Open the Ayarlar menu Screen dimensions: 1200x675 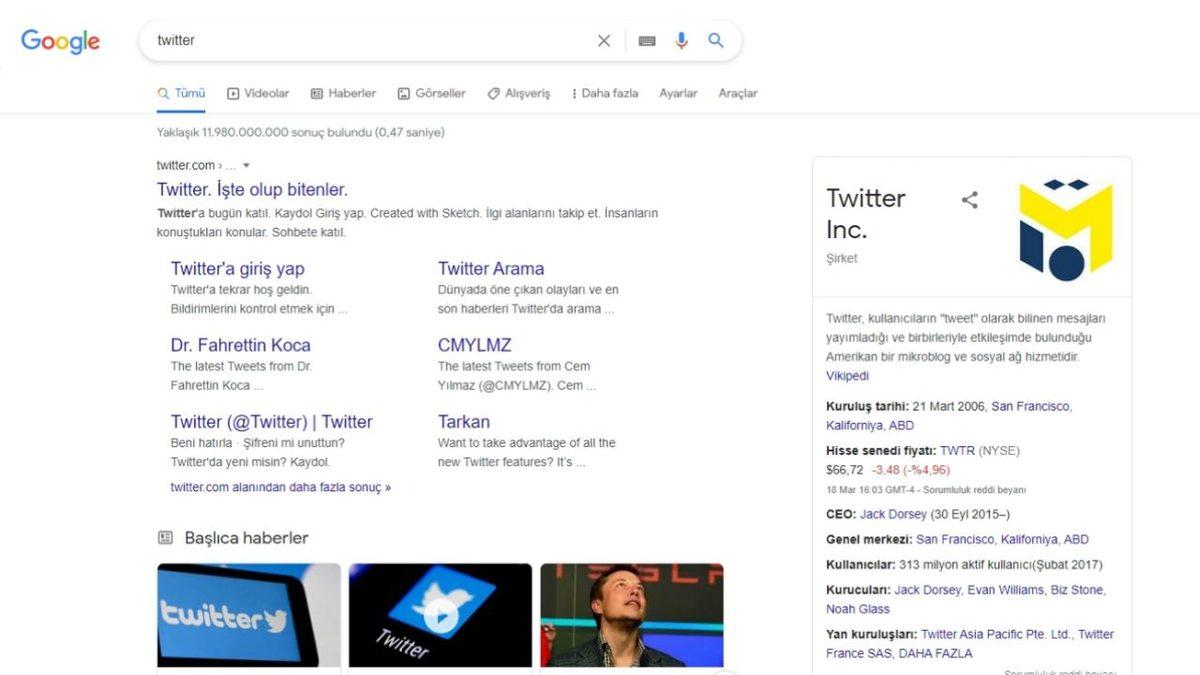click(x=678, y=92)
